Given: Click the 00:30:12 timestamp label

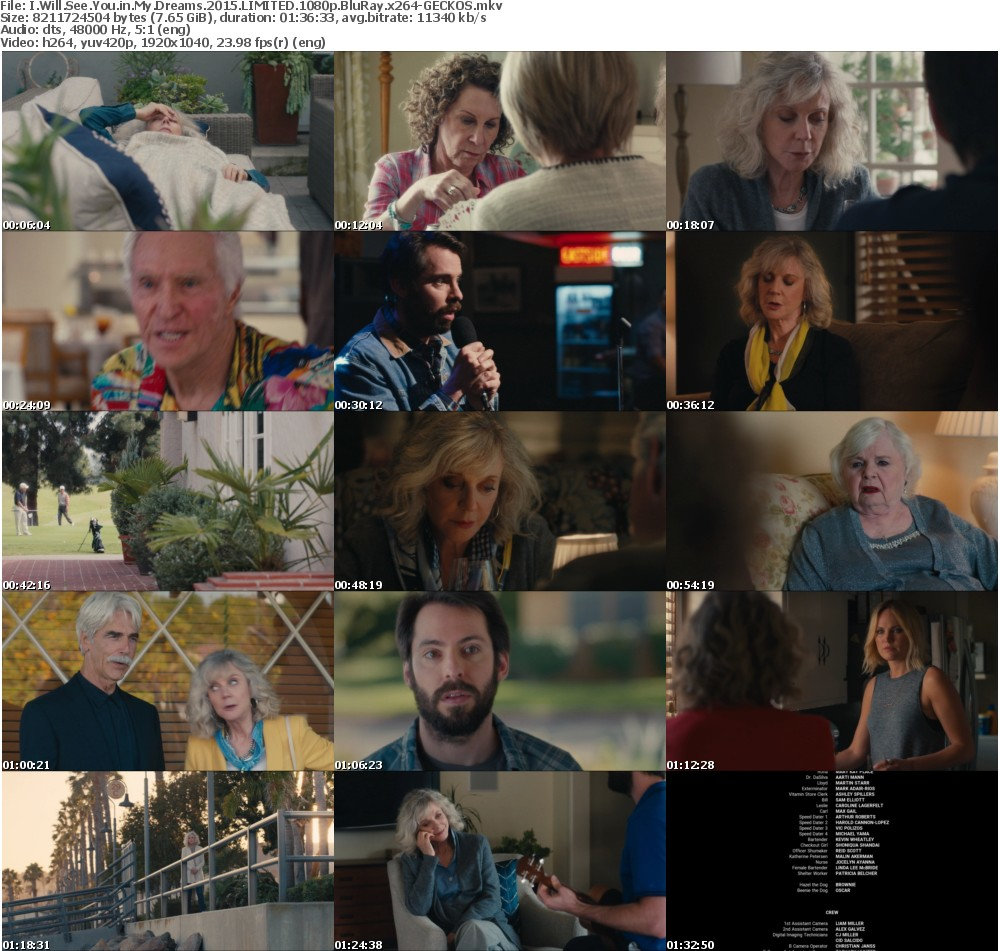Looking at the screenshot, I should 358,404.
